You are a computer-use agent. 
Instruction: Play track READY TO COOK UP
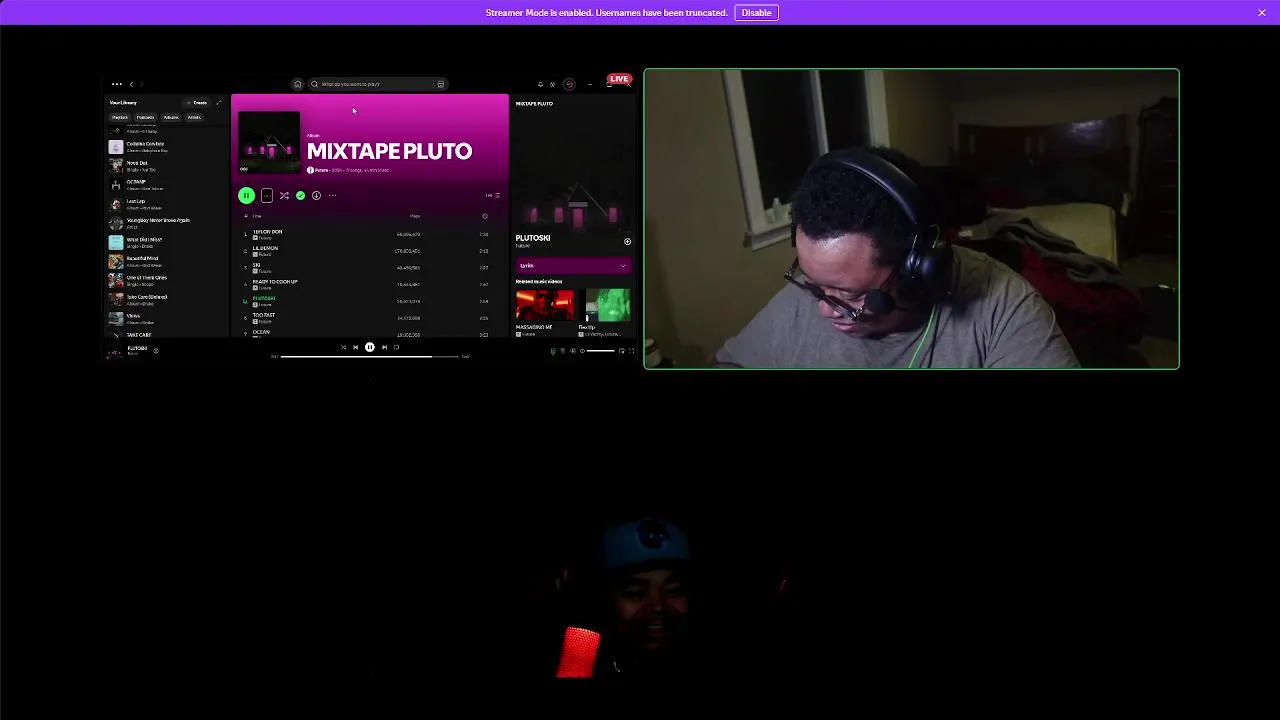click(x=368, y=285)
